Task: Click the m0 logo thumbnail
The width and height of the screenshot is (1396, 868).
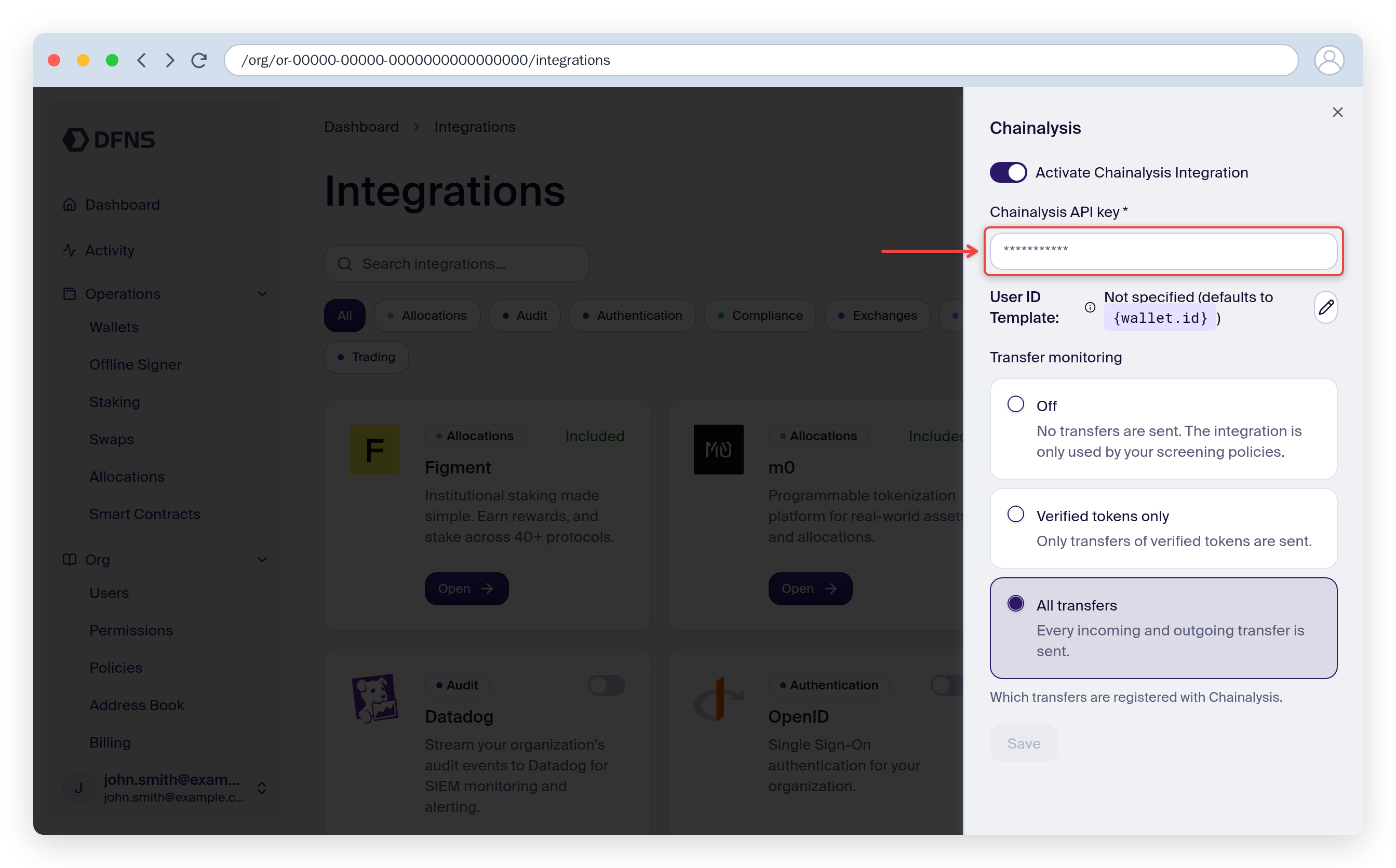Action: [x=718, y=450]
